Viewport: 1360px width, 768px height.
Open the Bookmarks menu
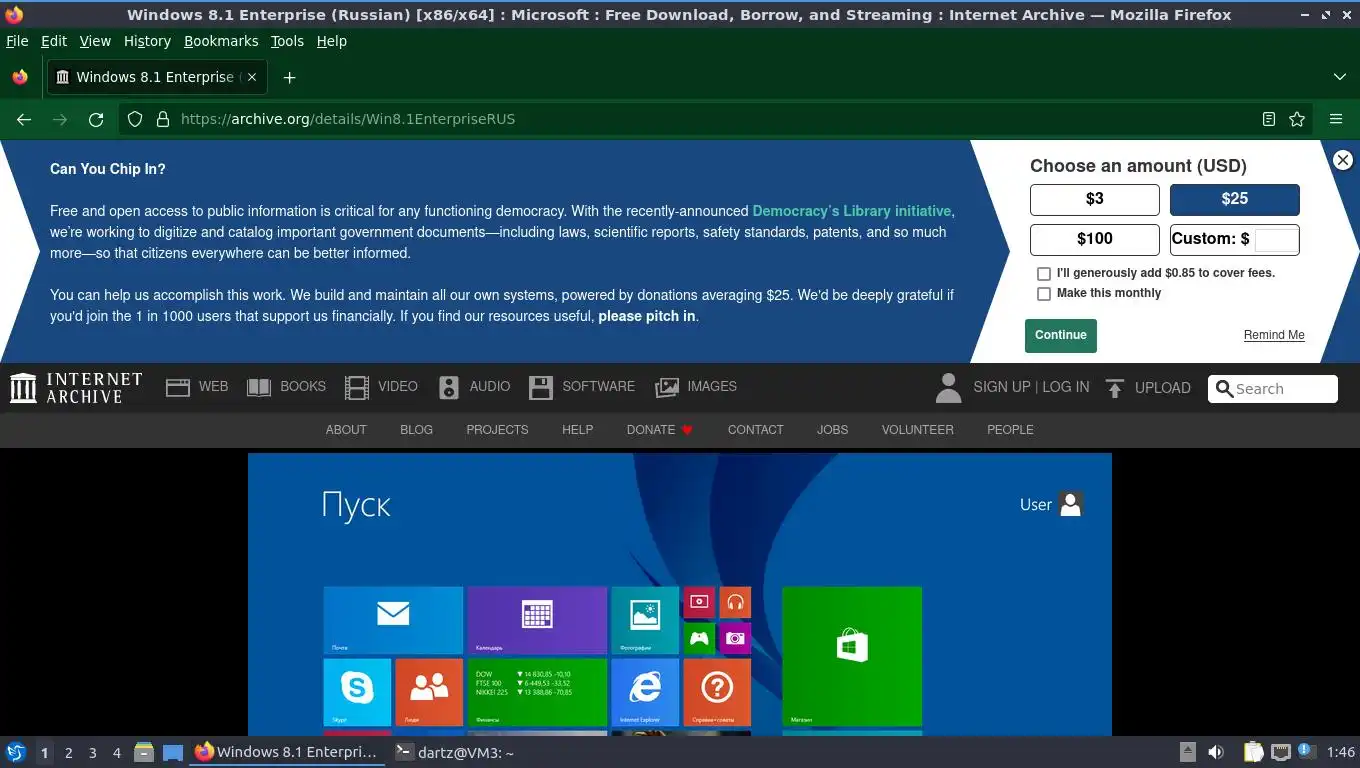(x=221, y=41)
